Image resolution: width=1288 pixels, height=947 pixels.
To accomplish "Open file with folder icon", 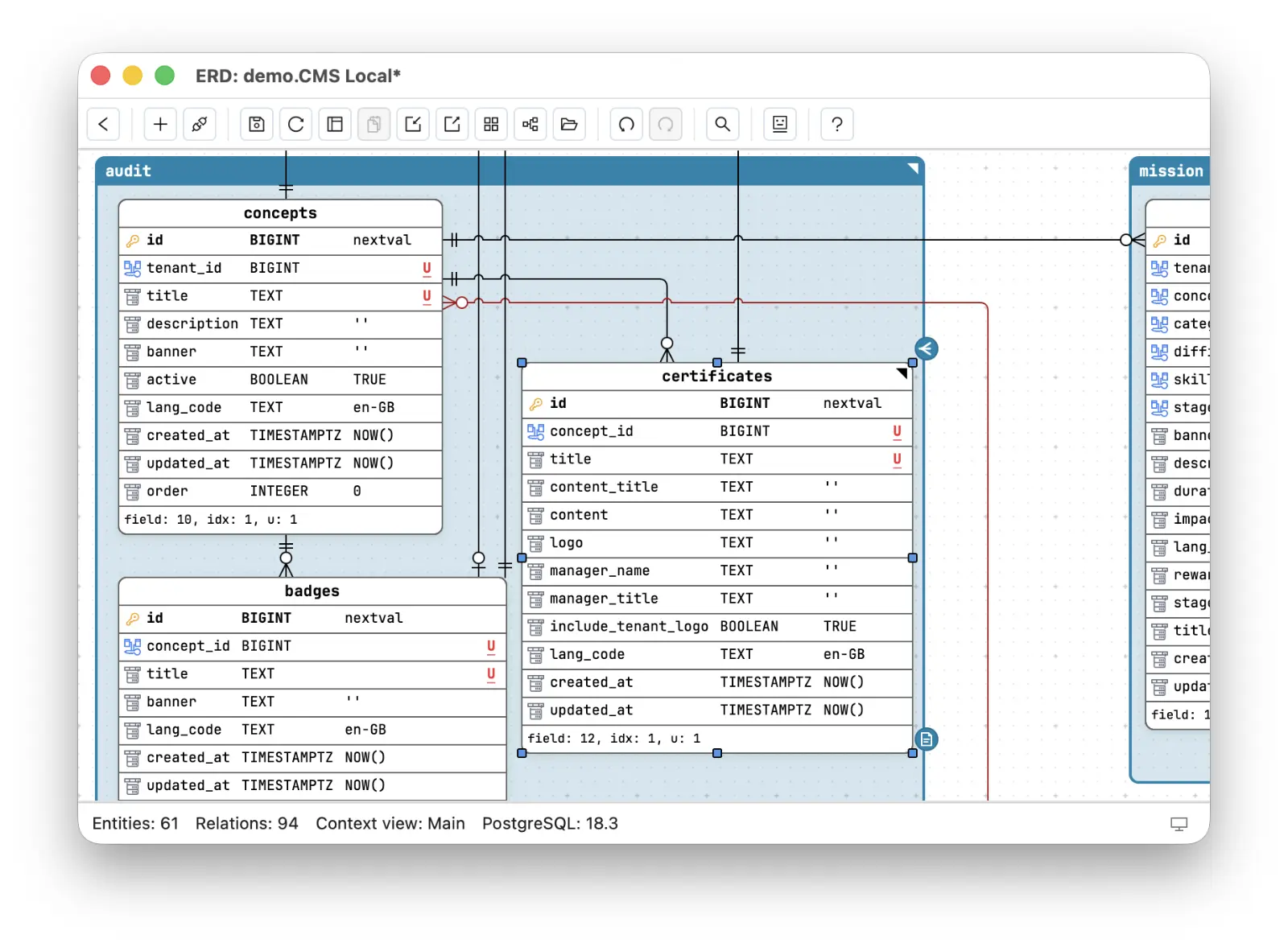I will coord(569,124).
